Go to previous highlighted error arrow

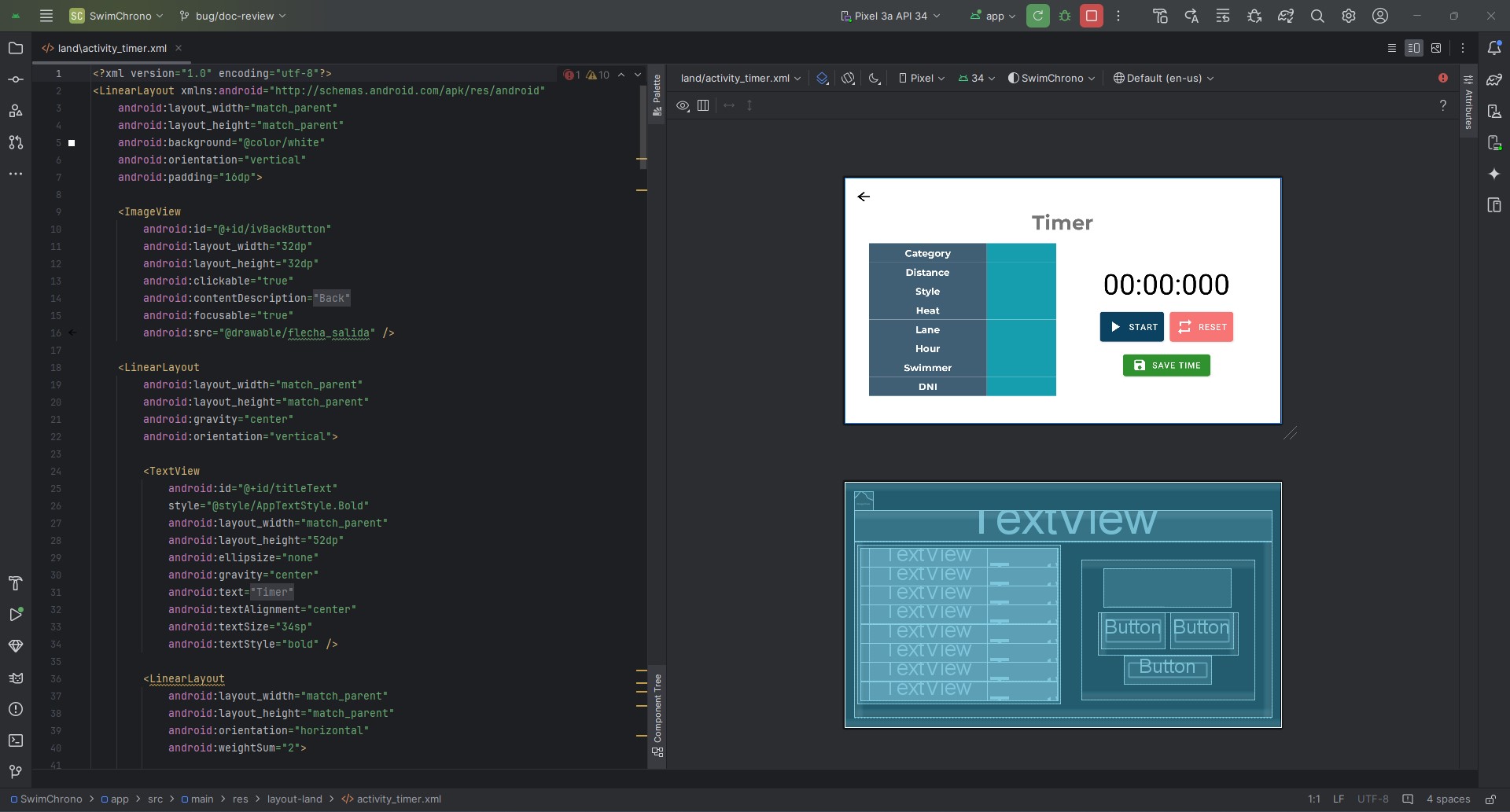tap(621, 75)
